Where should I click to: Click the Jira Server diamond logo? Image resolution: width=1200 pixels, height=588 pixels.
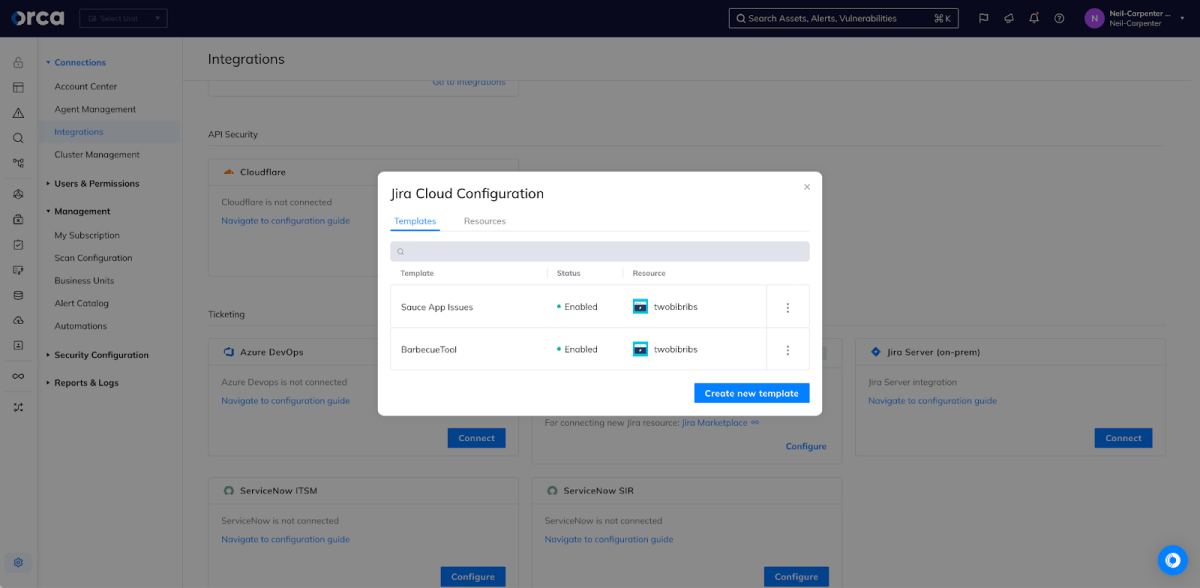pos(875,352)
